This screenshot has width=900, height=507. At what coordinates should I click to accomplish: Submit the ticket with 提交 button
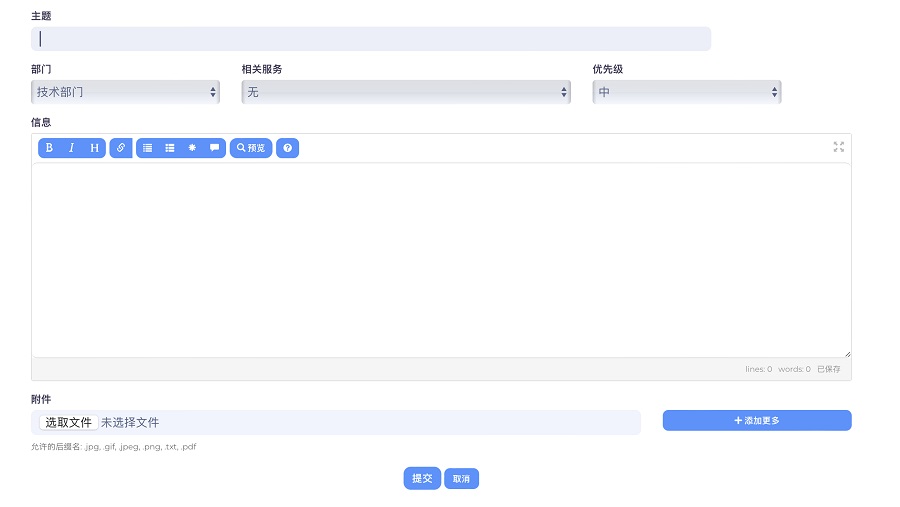[x=422, y=478]
